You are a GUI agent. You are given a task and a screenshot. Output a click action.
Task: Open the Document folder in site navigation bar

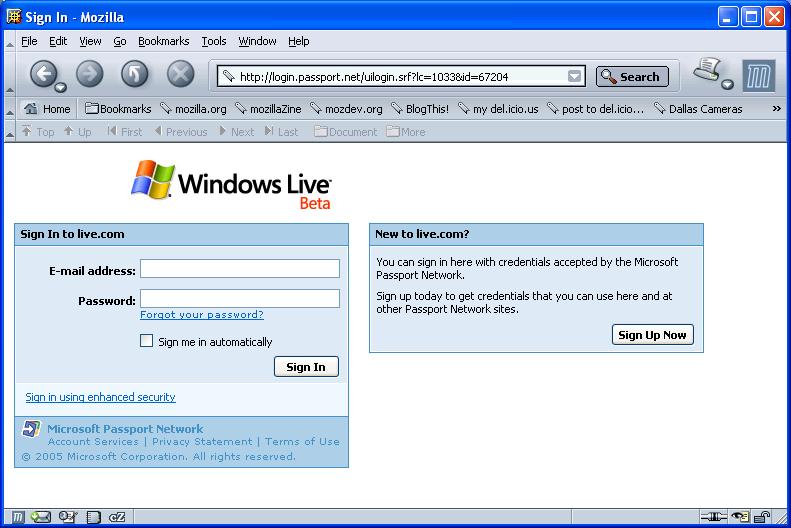pyautogui.click(x=346, y=132)
